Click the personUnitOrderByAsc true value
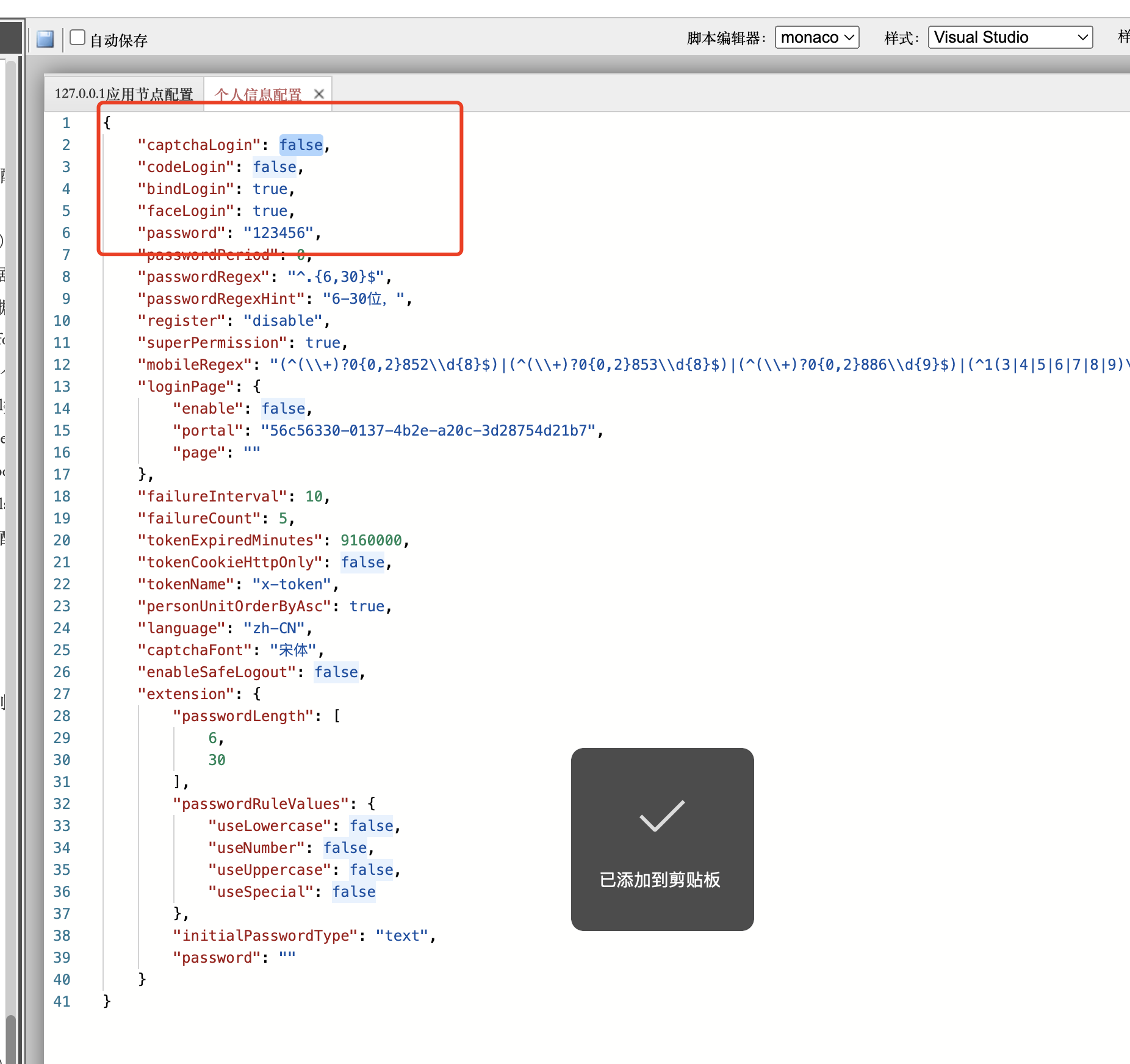1130x1064 pixels. click(367, 606)
